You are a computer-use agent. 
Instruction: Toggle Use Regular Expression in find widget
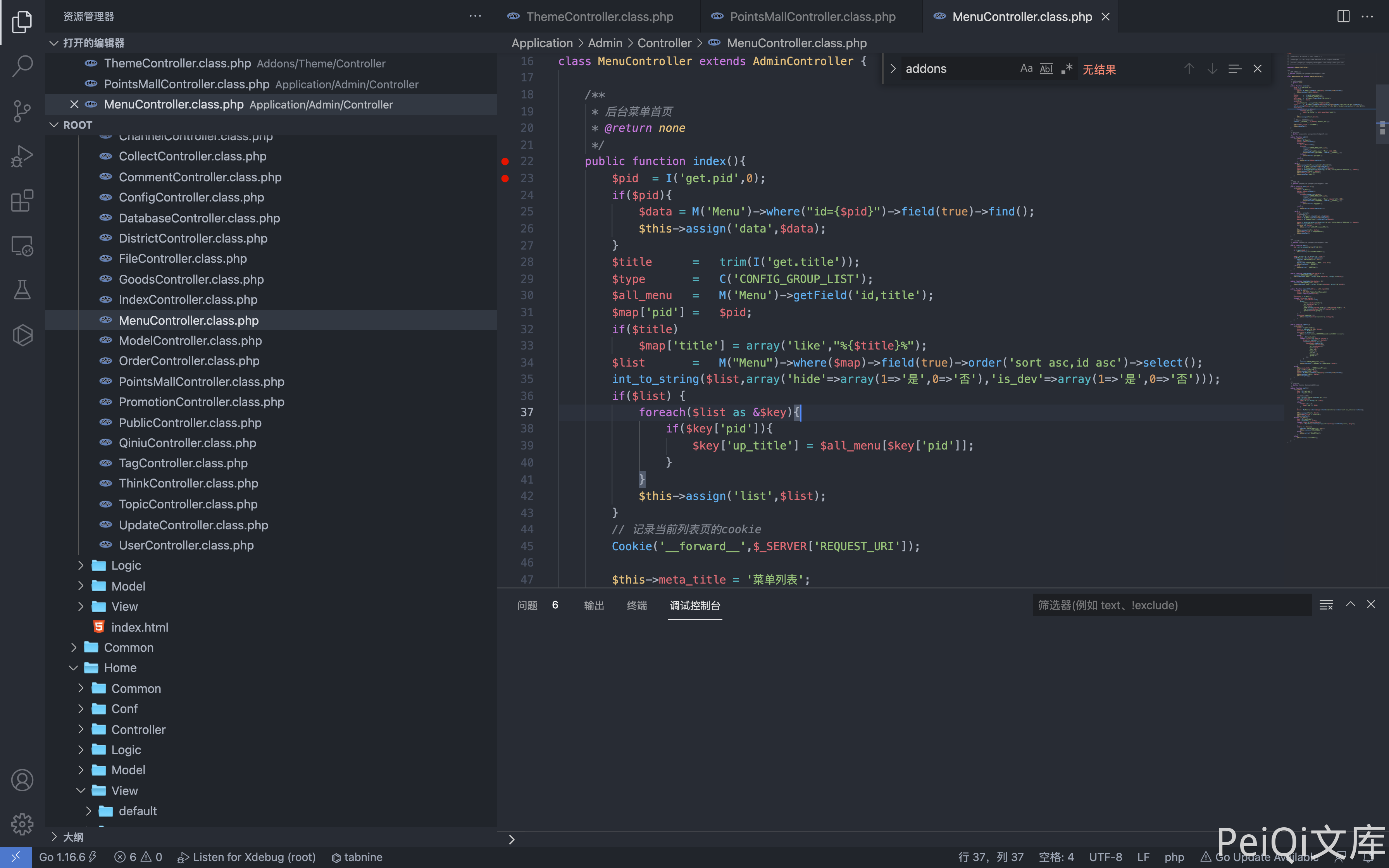pyautogui.click(x=1067, y=69)
